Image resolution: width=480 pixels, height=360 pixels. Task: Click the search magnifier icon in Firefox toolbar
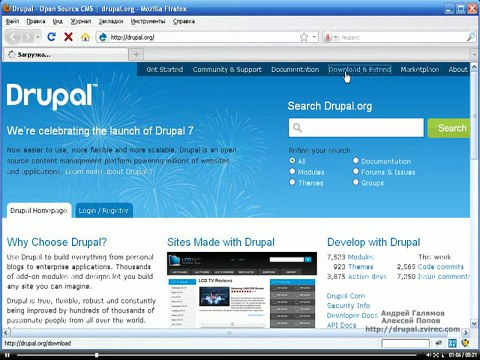tap(470, 37)
